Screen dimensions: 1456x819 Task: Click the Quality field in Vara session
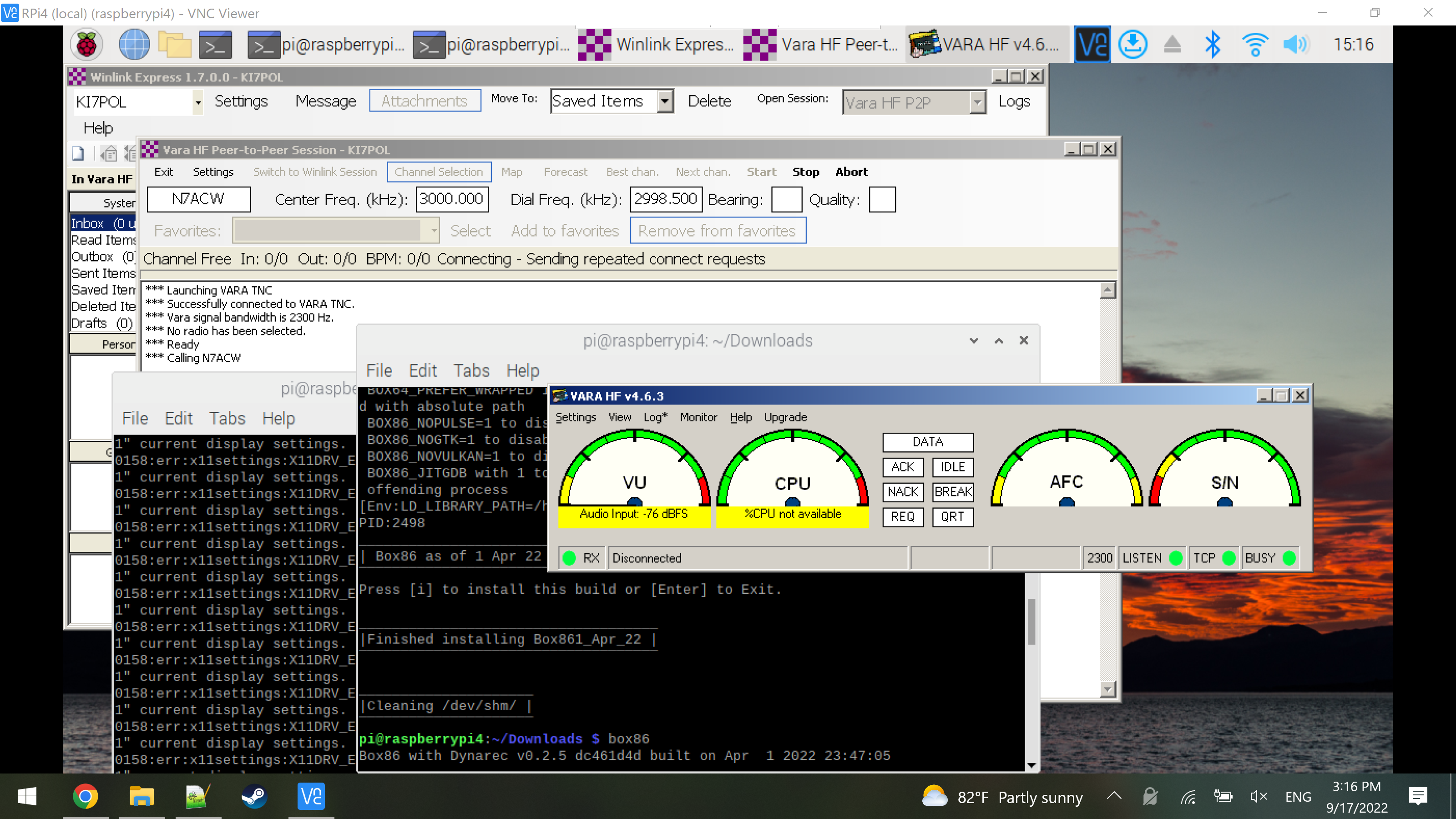(x=882, y=200)
